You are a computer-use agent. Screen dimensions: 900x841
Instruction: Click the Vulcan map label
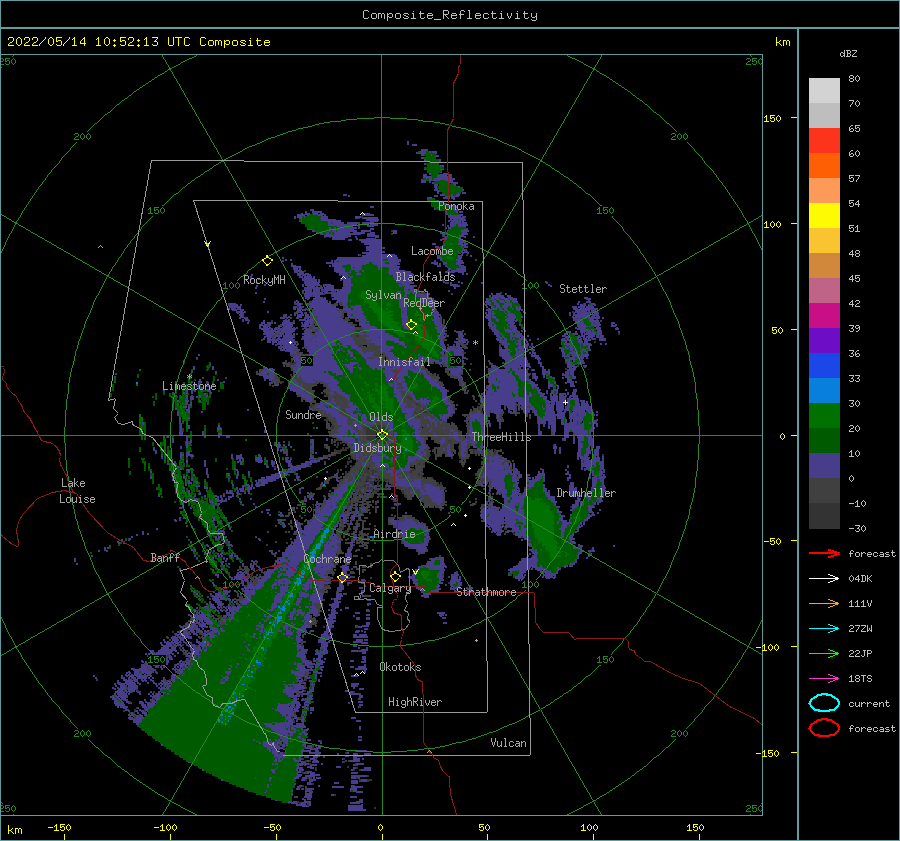tap(509, 743)
